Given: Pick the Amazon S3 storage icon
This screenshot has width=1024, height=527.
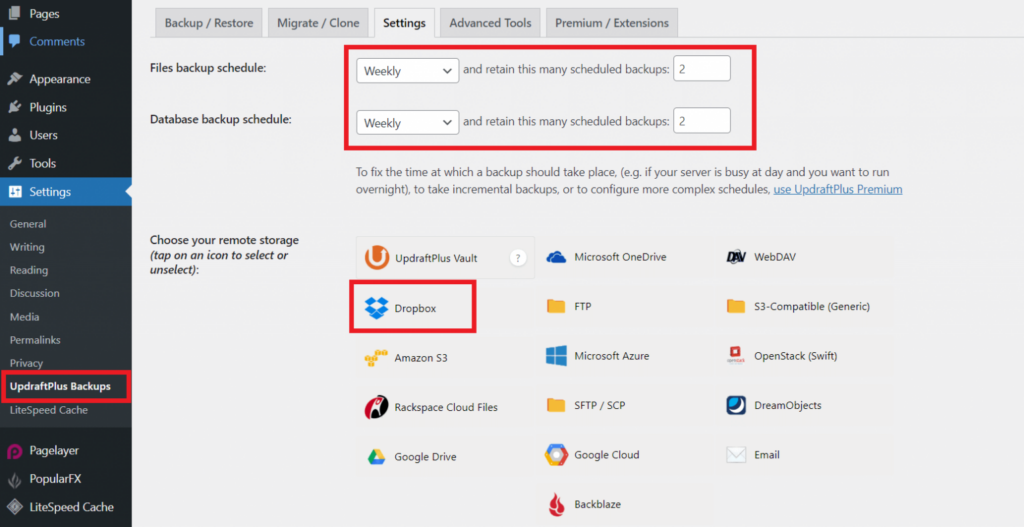Looking at the screenshot, I should pyautogui.click(x=376, y=358).
